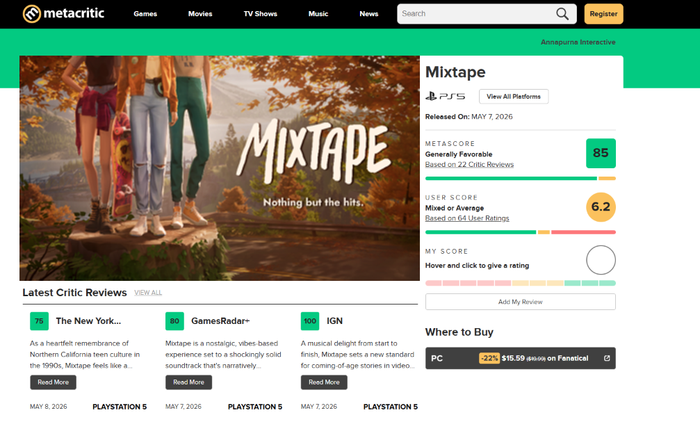Click the 100 review score badge

(310, 321)
